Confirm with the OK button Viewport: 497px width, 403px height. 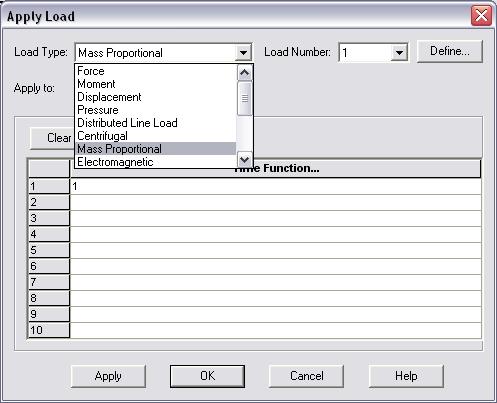point(207,376)
